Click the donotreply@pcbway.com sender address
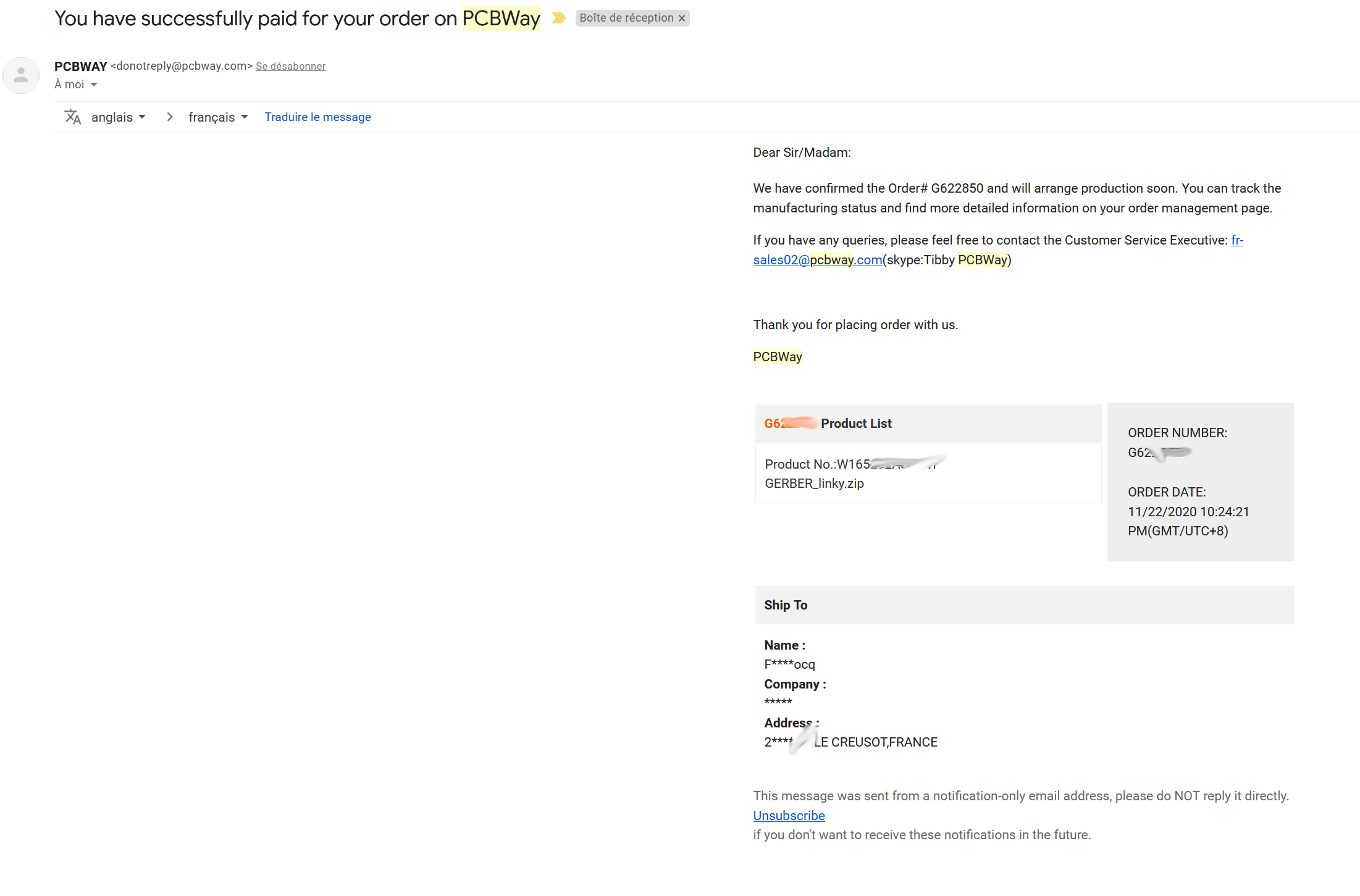The width and height of the screenshot is (1360, 896). pyautogui.click(x=182, y=66)
